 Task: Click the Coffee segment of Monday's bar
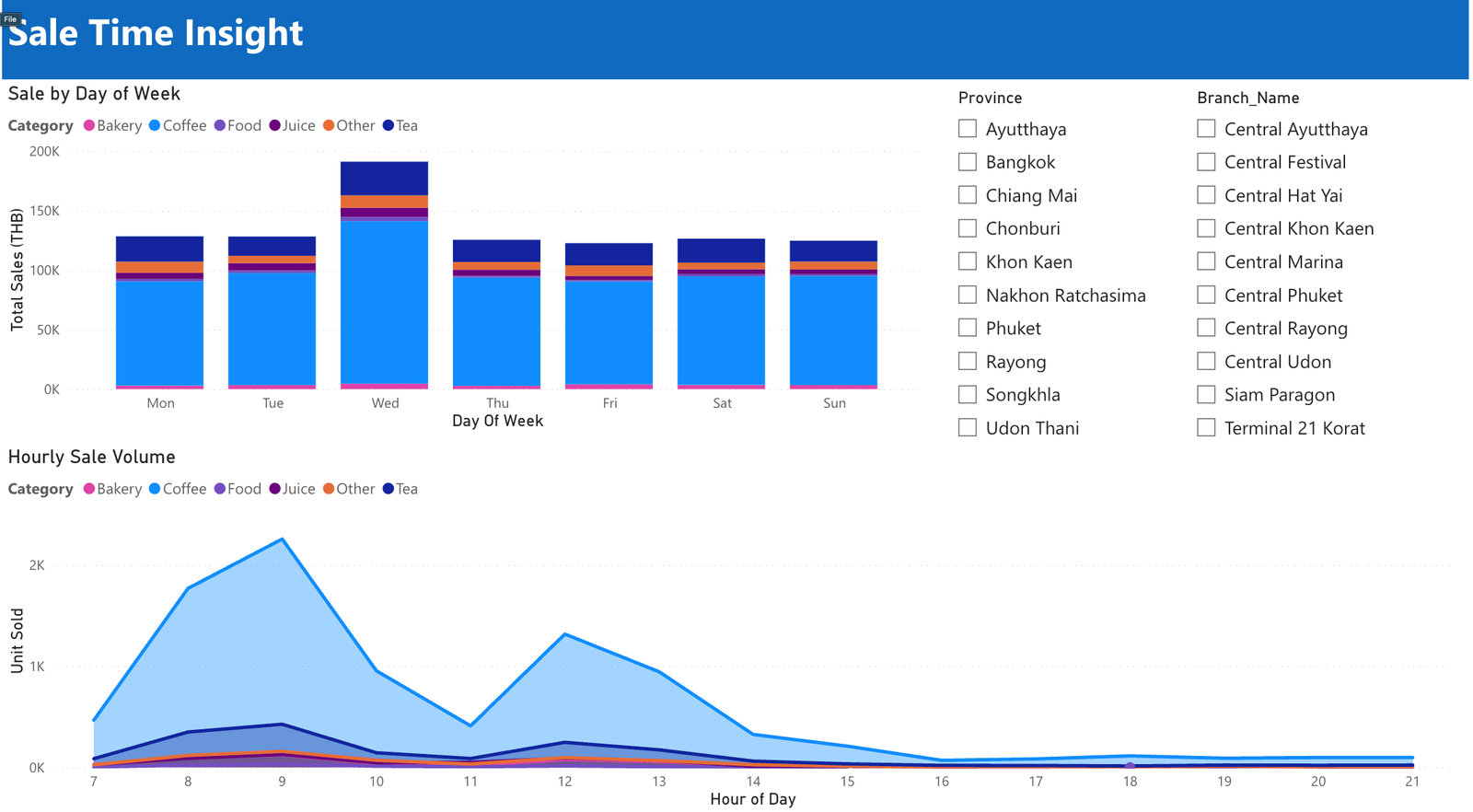click(x=159, y=333)
